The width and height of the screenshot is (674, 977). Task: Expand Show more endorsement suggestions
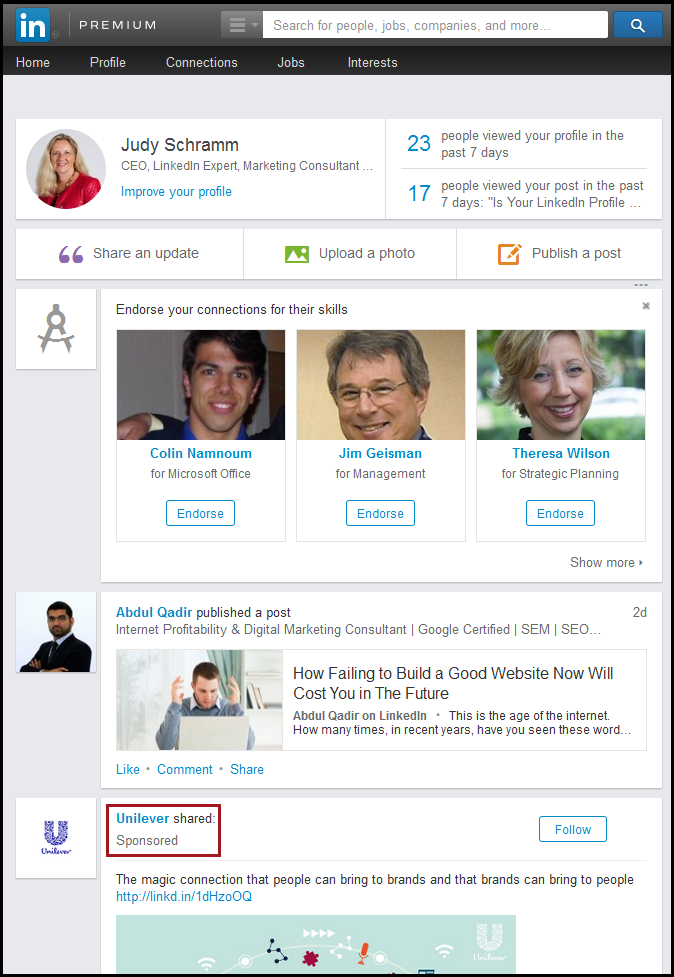[606, 562]
